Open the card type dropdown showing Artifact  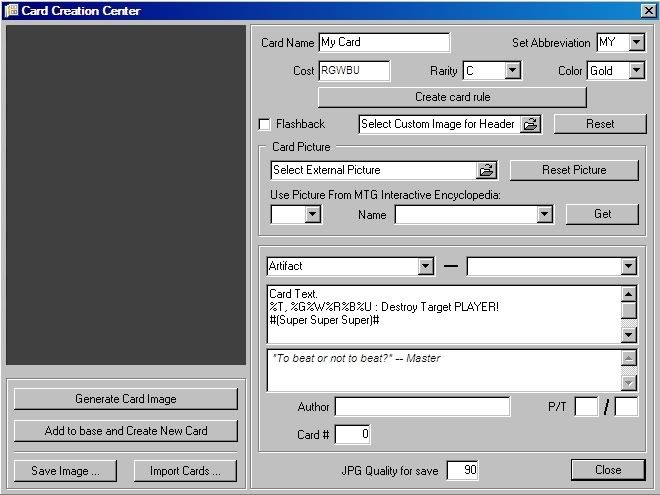point(426,266)
